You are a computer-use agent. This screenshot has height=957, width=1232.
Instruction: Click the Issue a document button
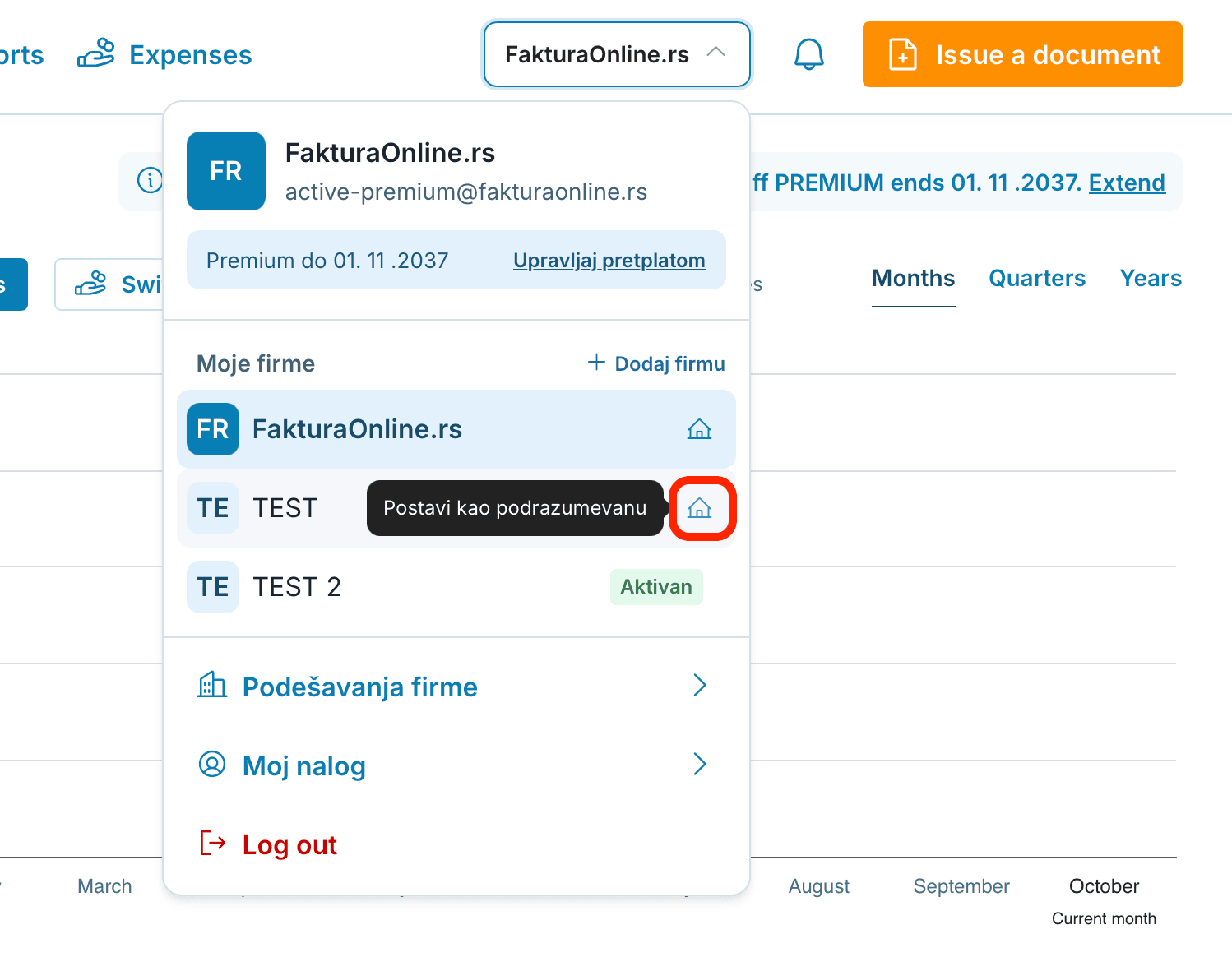pyautogui.click(x=1022, y=54)
